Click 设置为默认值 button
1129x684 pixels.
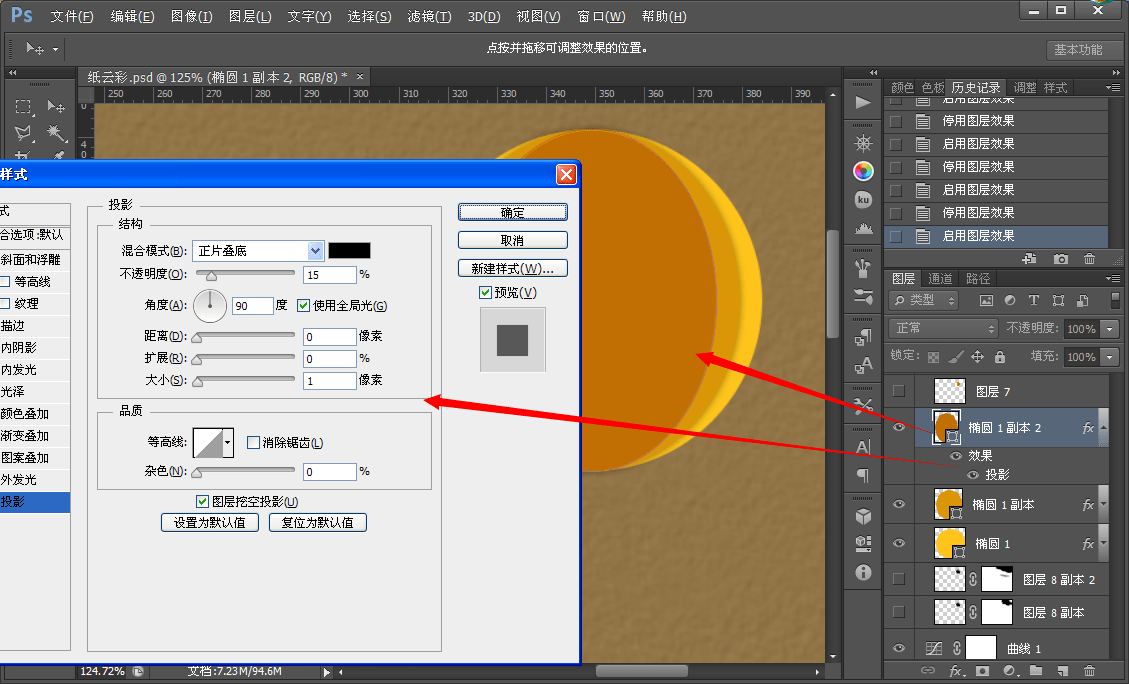tap(210, 523)
